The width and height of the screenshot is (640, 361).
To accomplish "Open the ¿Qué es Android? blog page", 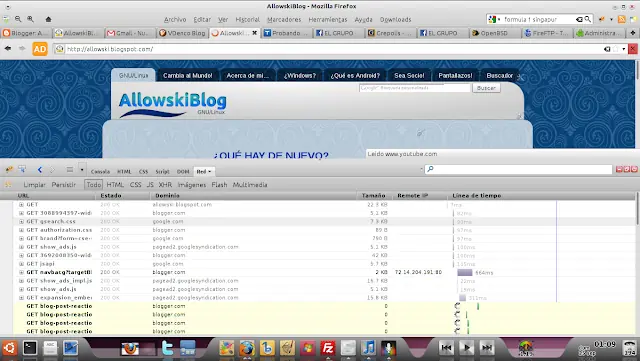I will [x=355, y=76].
